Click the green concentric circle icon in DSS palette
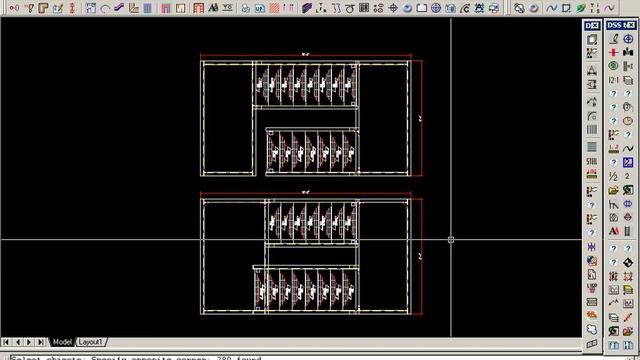This screenshot has height=360, width=640. click(613, 66)
